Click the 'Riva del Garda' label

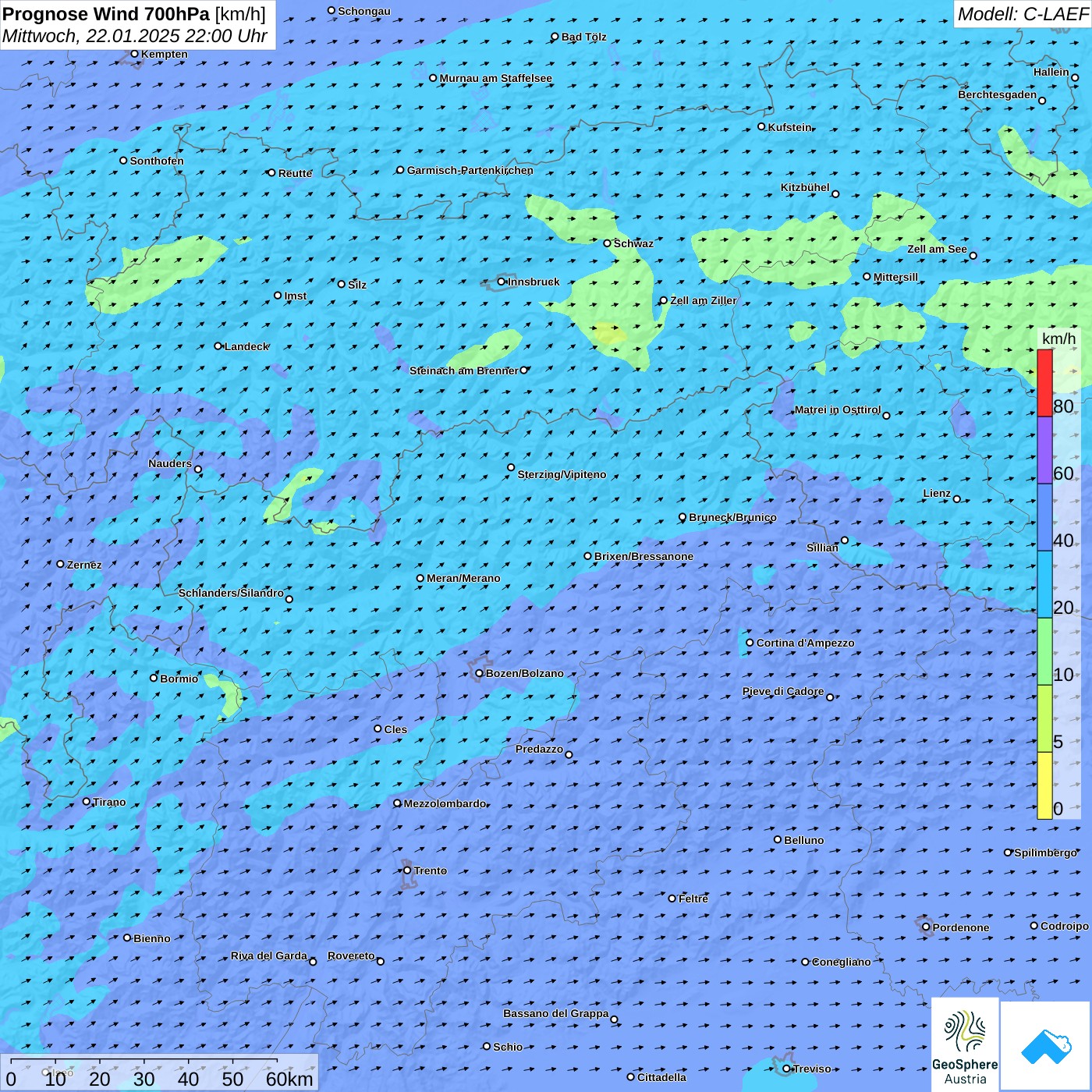tap(269, 955)
